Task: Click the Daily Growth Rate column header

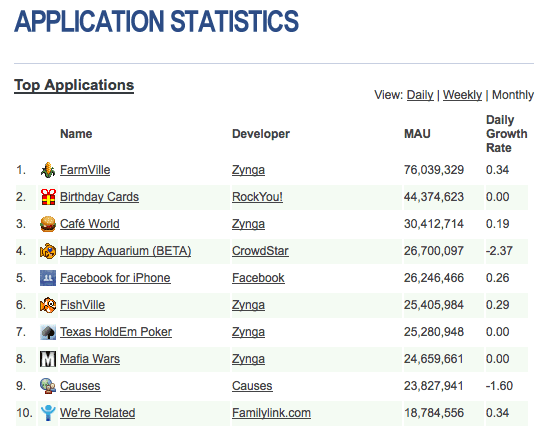Action: point(506,134)
